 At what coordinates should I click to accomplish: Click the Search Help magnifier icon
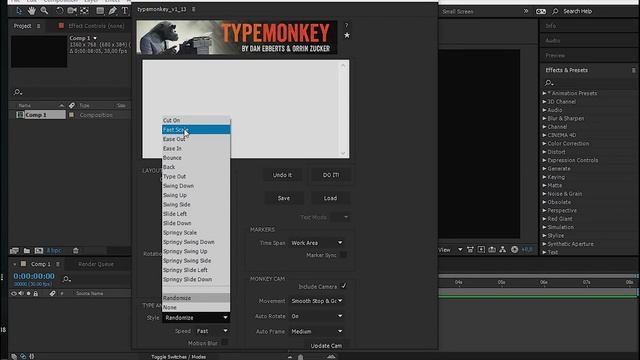click(555, 11)
